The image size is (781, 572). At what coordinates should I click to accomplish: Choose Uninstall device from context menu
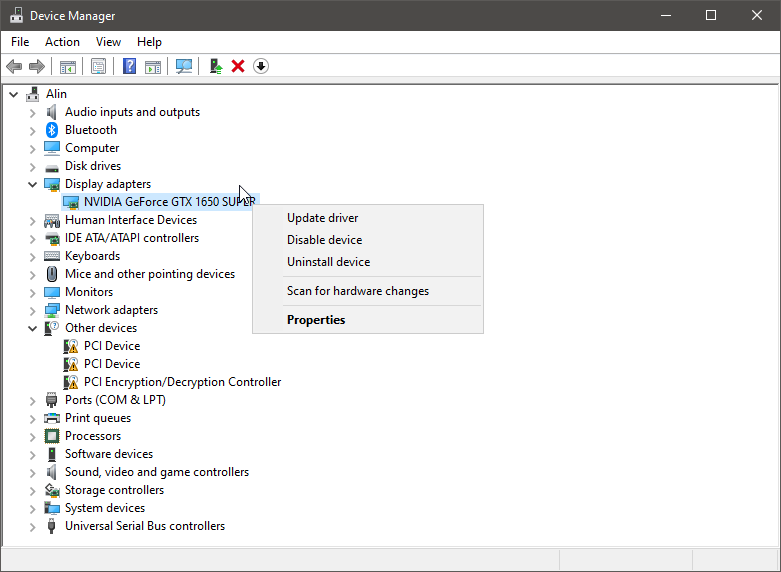368,262
